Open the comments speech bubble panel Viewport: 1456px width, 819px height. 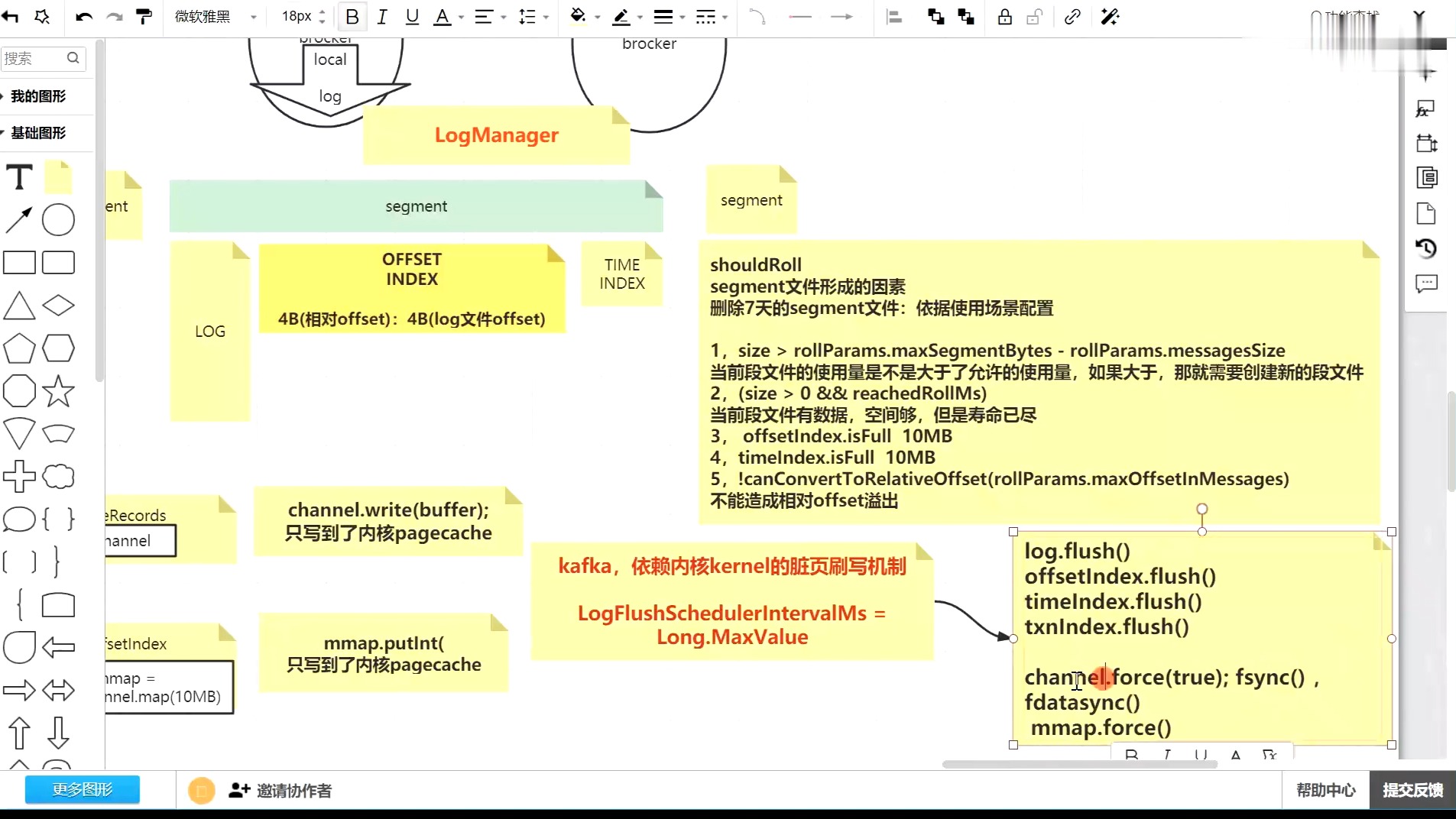click(x=1426, y=284)
